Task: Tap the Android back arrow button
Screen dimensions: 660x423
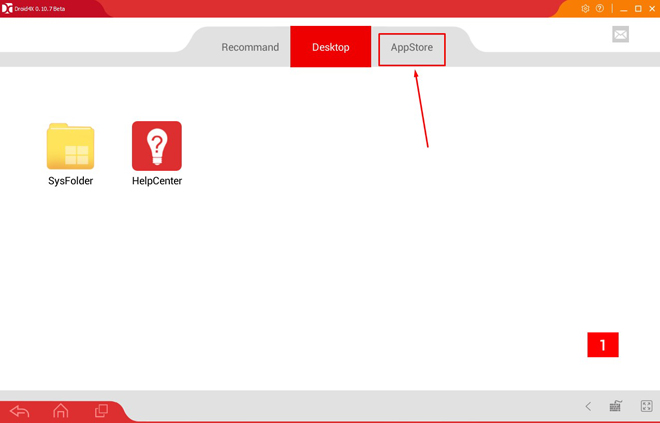Action: 19,410
